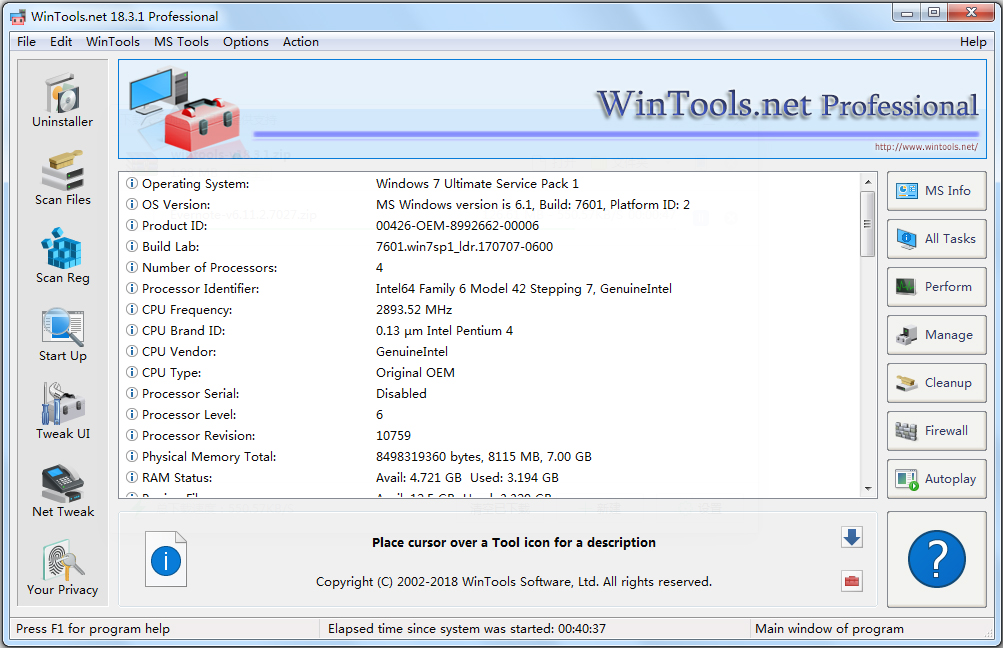Select the Processor Revision row

click(x=489, y=436)
